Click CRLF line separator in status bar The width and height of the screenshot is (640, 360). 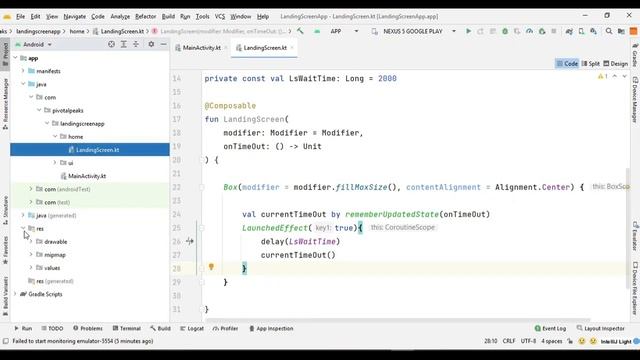tap(509, 341)
